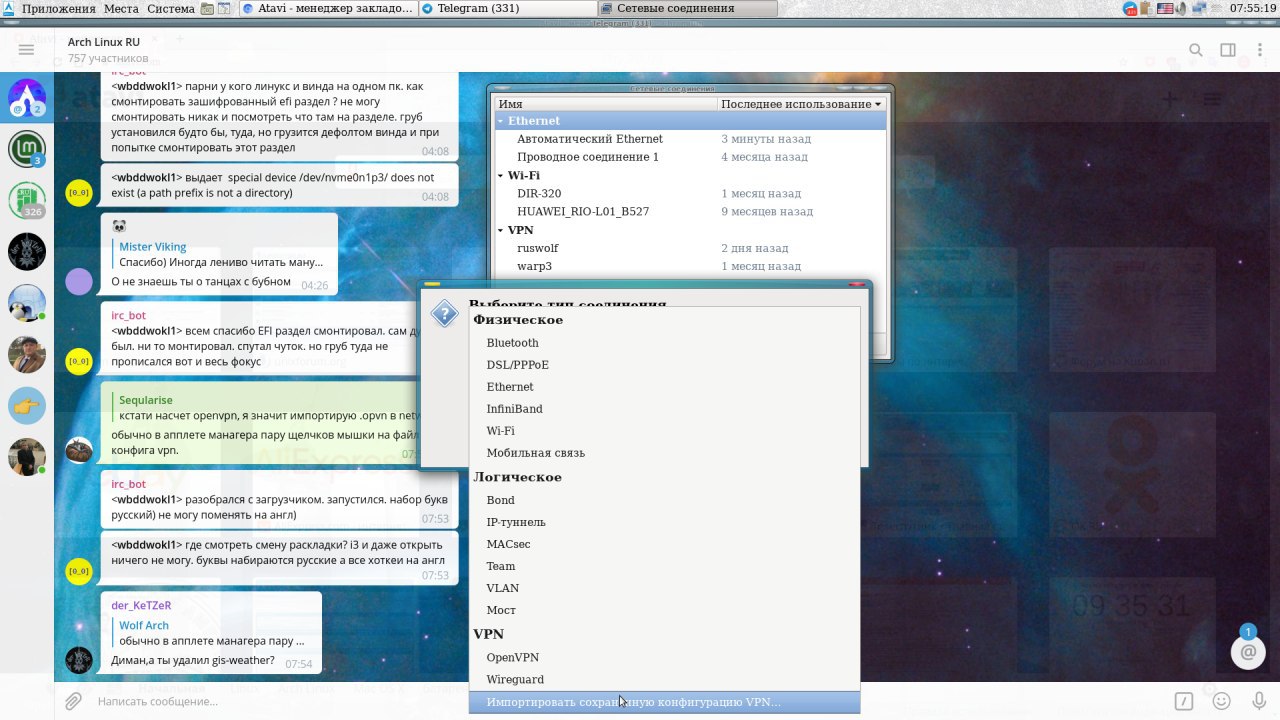Open the man-portrait avatar chat in sidebar
The image size is (1280, 720).
(x=27, y=354)
